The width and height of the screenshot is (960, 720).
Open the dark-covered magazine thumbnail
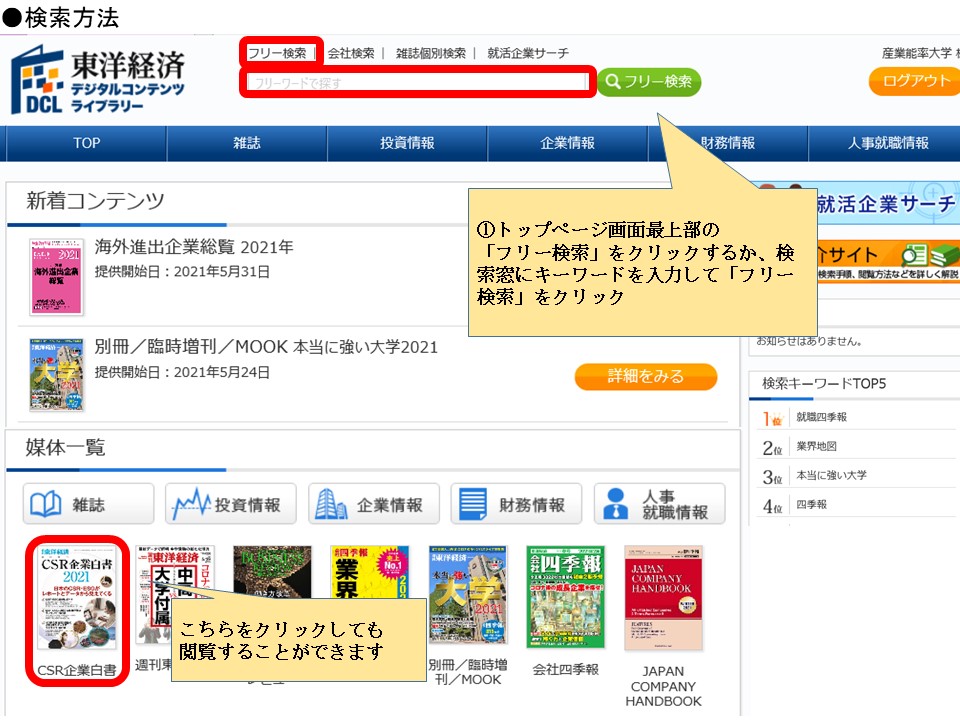click(272, 572)
